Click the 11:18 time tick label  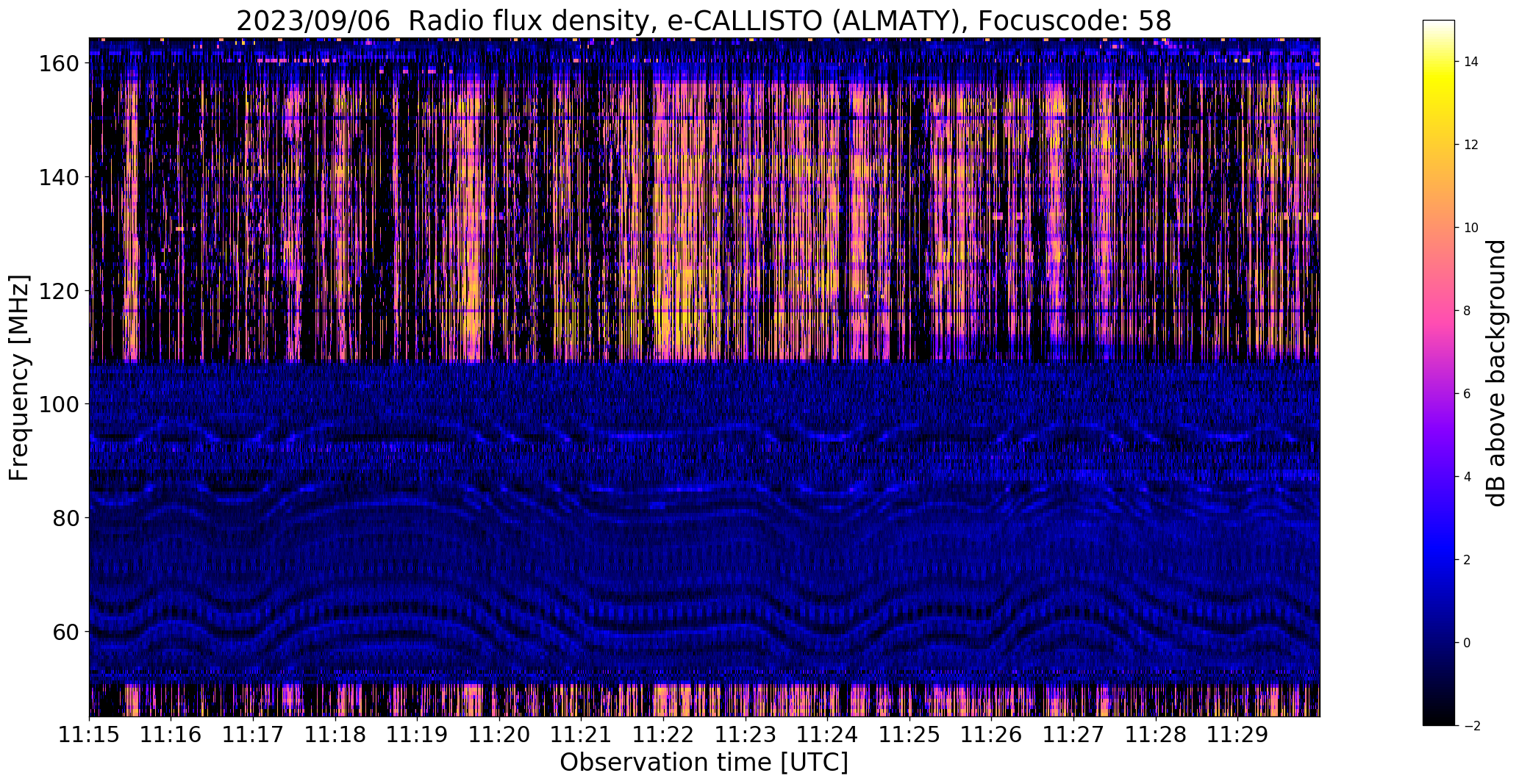coord(335,735)
